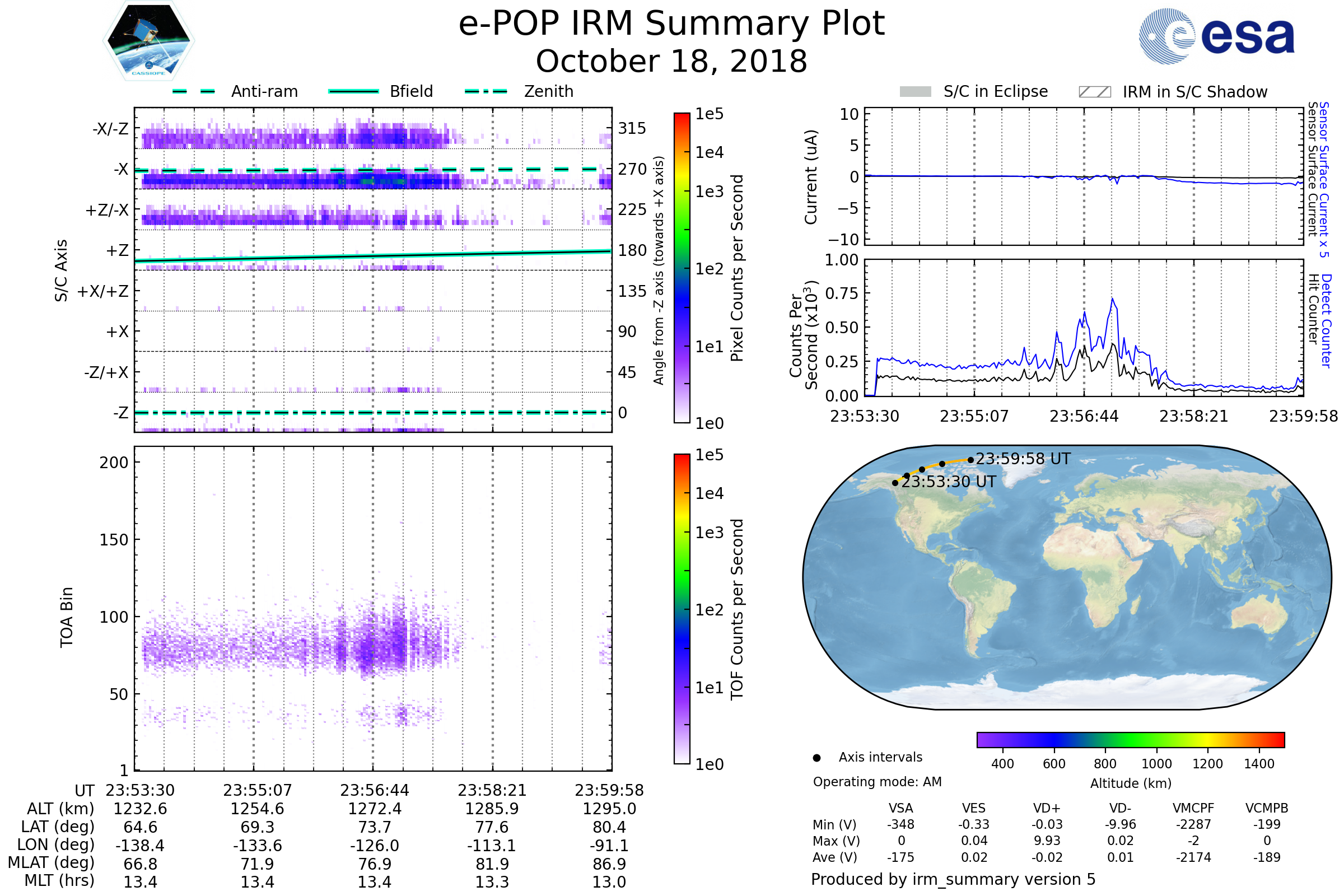Click the TOF Counts per Second colorbar
This screenshot has height=896, width=1344.
point(682,609)
